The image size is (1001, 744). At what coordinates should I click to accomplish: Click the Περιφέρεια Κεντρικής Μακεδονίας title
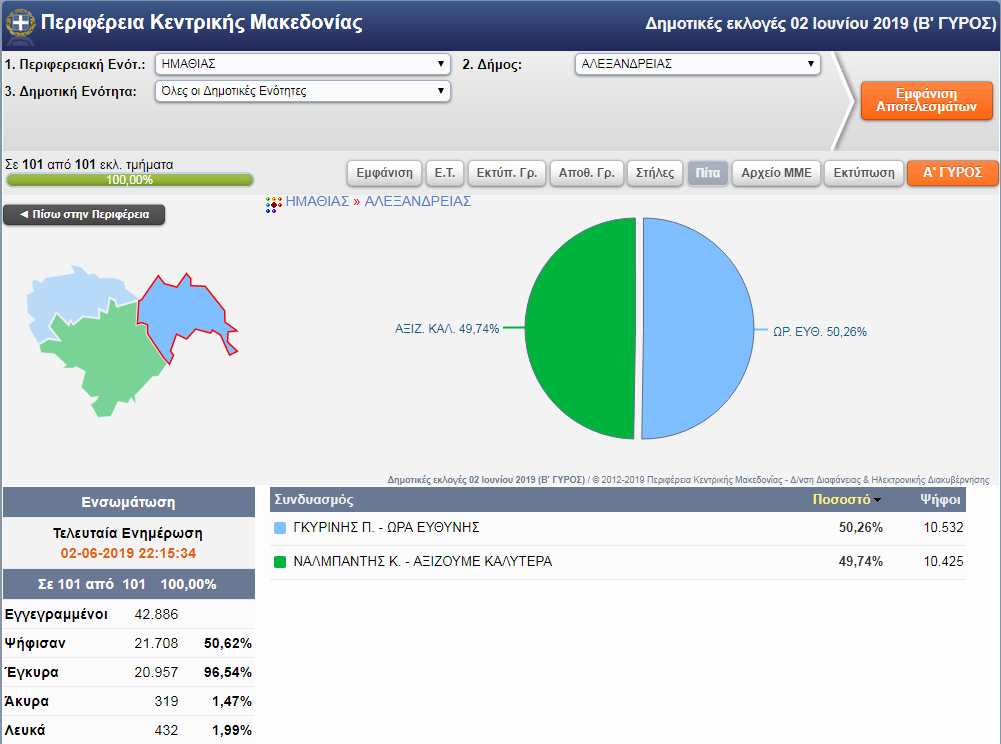tap(202, 22)
